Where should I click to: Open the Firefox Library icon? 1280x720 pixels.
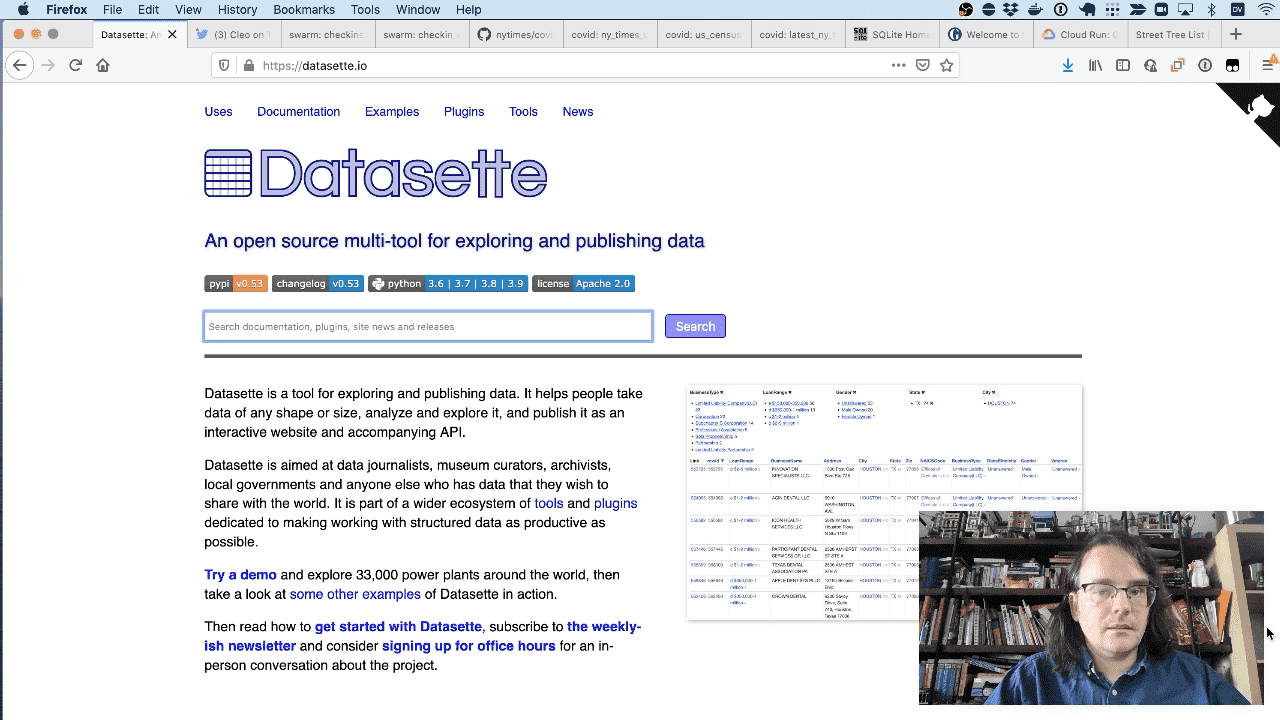1095,64
